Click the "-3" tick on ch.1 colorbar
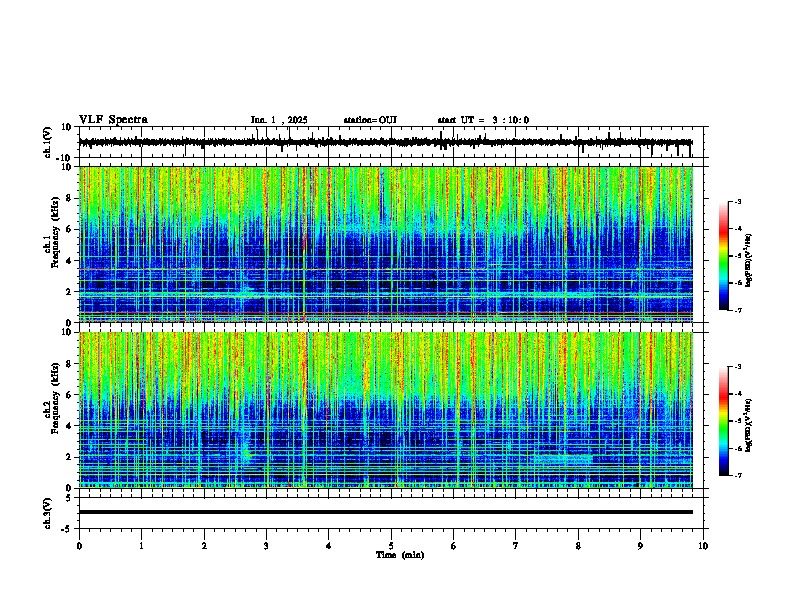The height and width of the screenshot is (612, 792). pyautogui.click(x=737, y=202)
